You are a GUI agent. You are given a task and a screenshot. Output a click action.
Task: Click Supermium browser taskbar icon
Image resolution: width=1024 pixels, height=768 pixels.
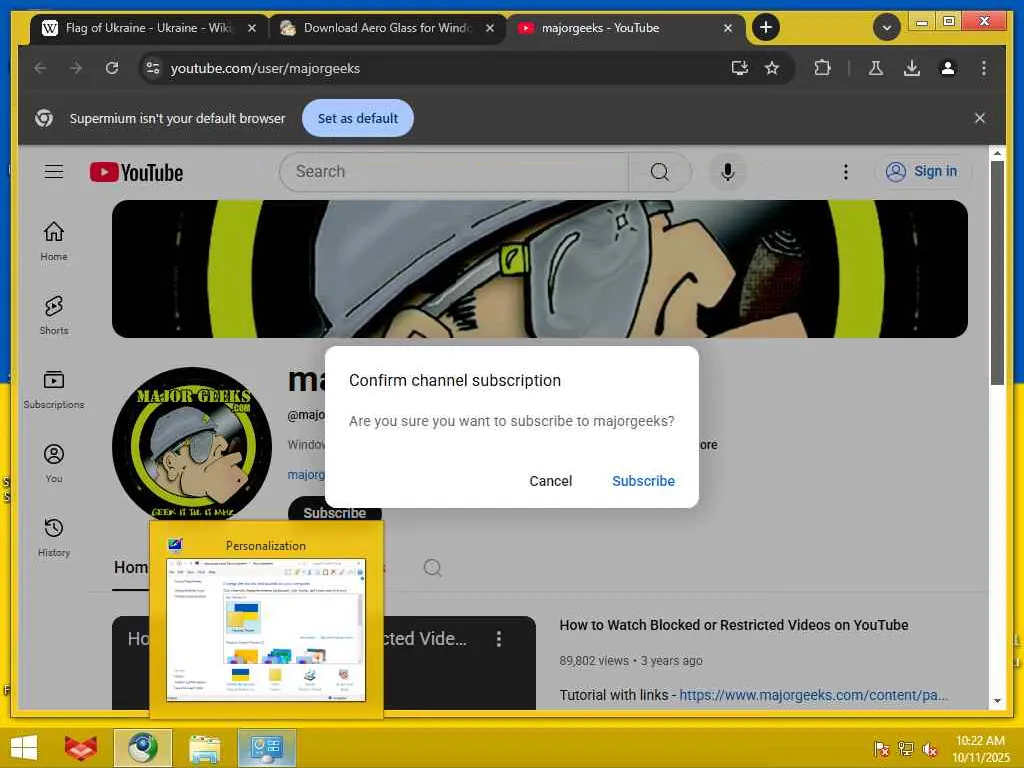coord(142,748)
